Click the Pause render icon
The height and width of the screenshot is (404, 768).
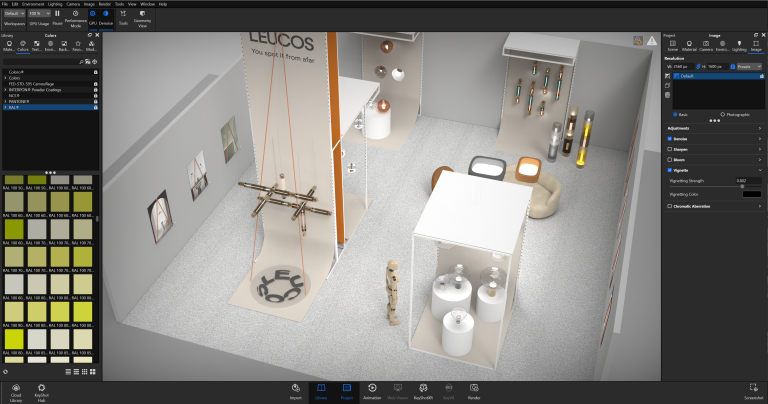[57, 15]
